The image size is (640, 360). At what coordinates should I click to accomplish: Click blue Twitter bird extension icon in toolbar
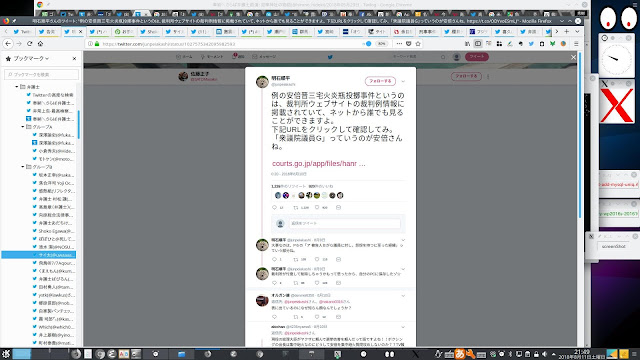531,44
